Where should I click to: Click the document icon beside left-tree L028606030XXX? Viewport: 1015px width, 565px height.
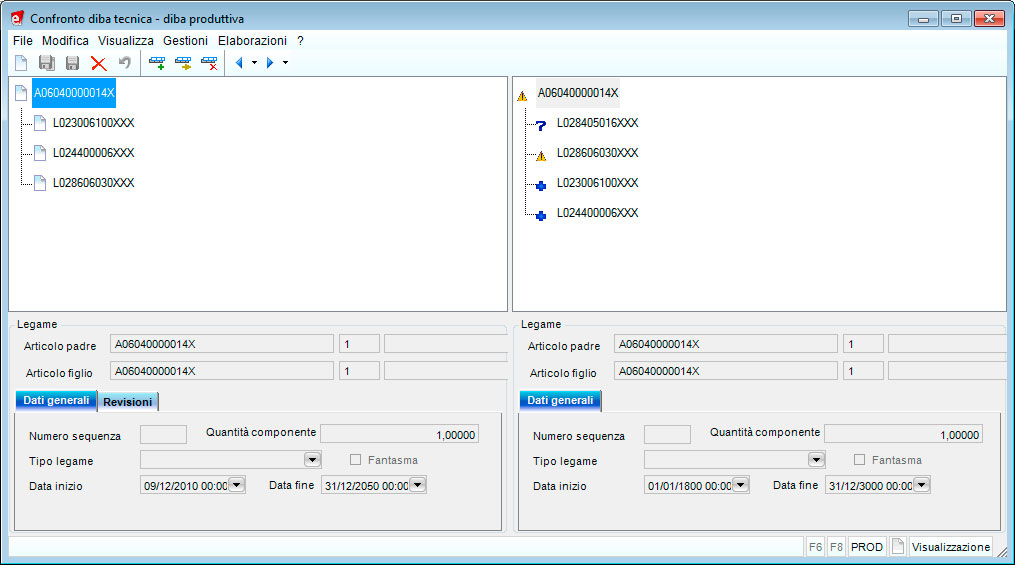(40, 183)
